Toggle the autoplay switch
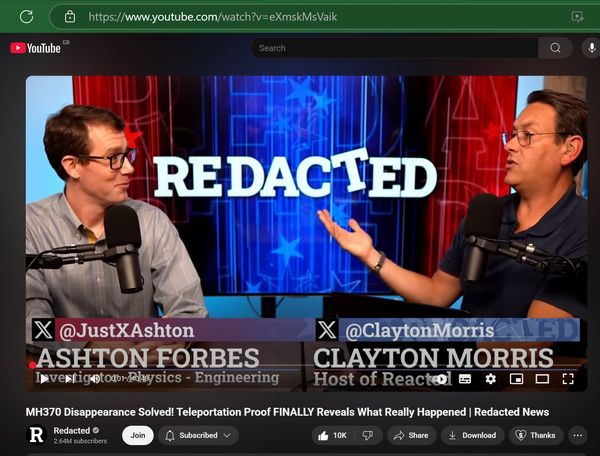This screenshot has width=600, height=456. (440, 379)
